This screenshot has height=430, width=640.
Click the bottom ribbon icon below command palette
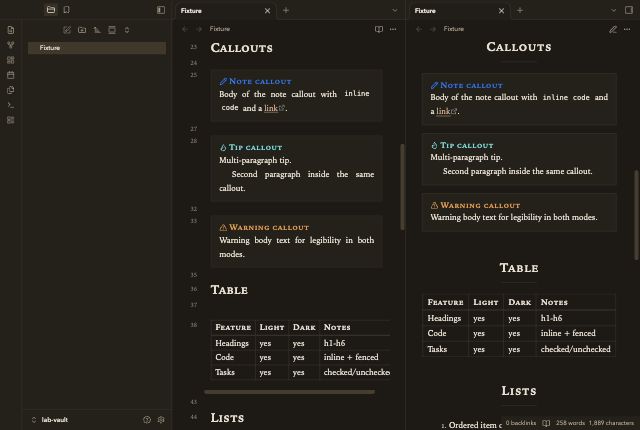point(11,120)
